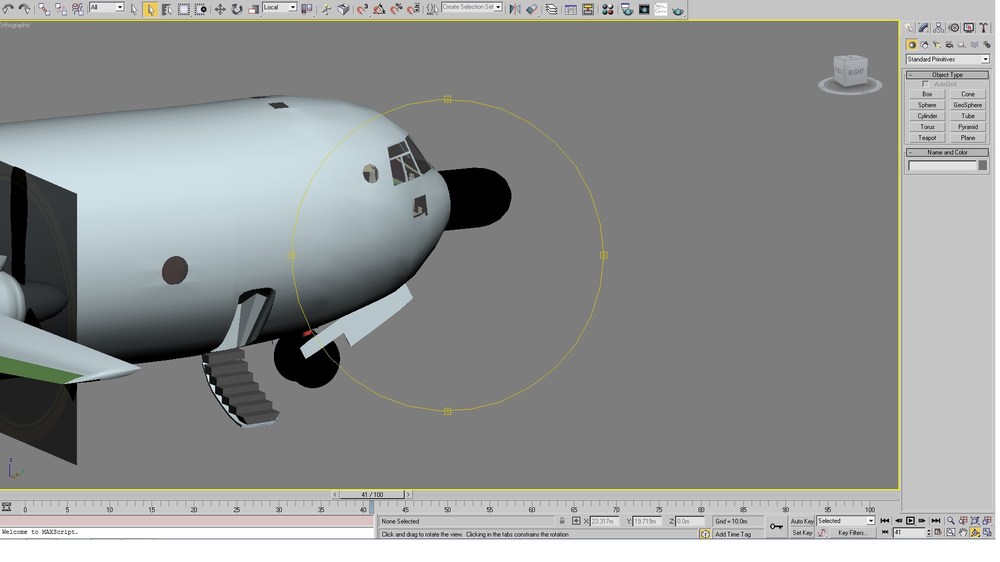
Task: Open the 'Selected' key filter dropdown
Action: coord(846,521)
